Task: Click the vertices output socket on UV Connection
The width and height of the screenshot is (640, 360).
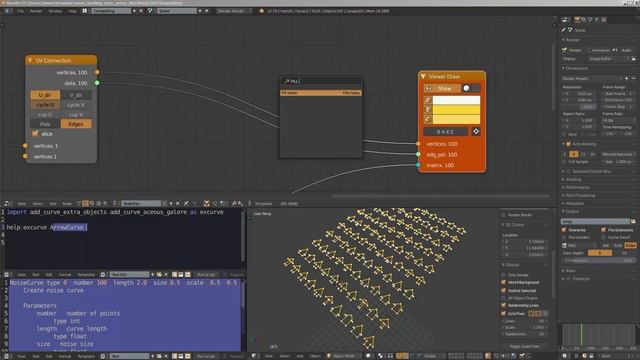Action: 97,72
